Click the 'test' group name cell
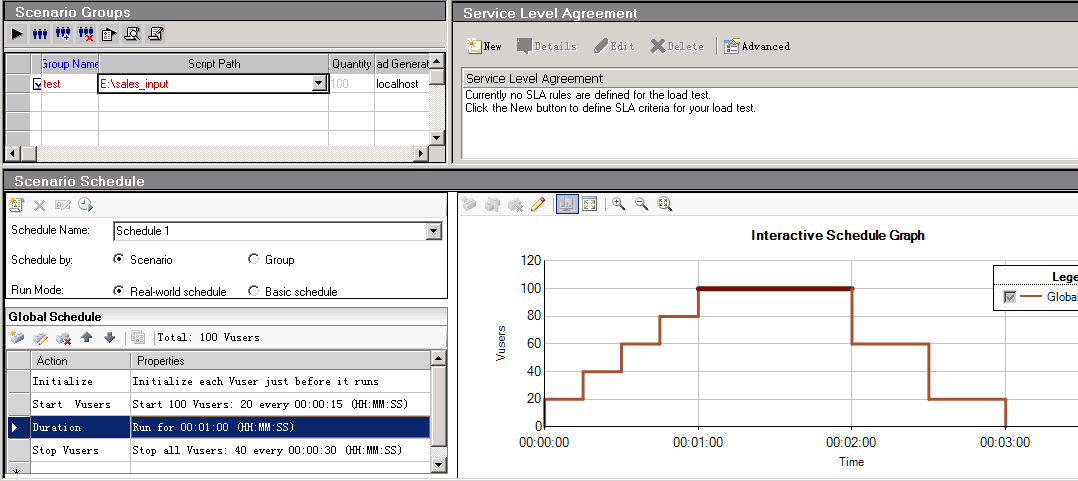 (x=70, y=84)
